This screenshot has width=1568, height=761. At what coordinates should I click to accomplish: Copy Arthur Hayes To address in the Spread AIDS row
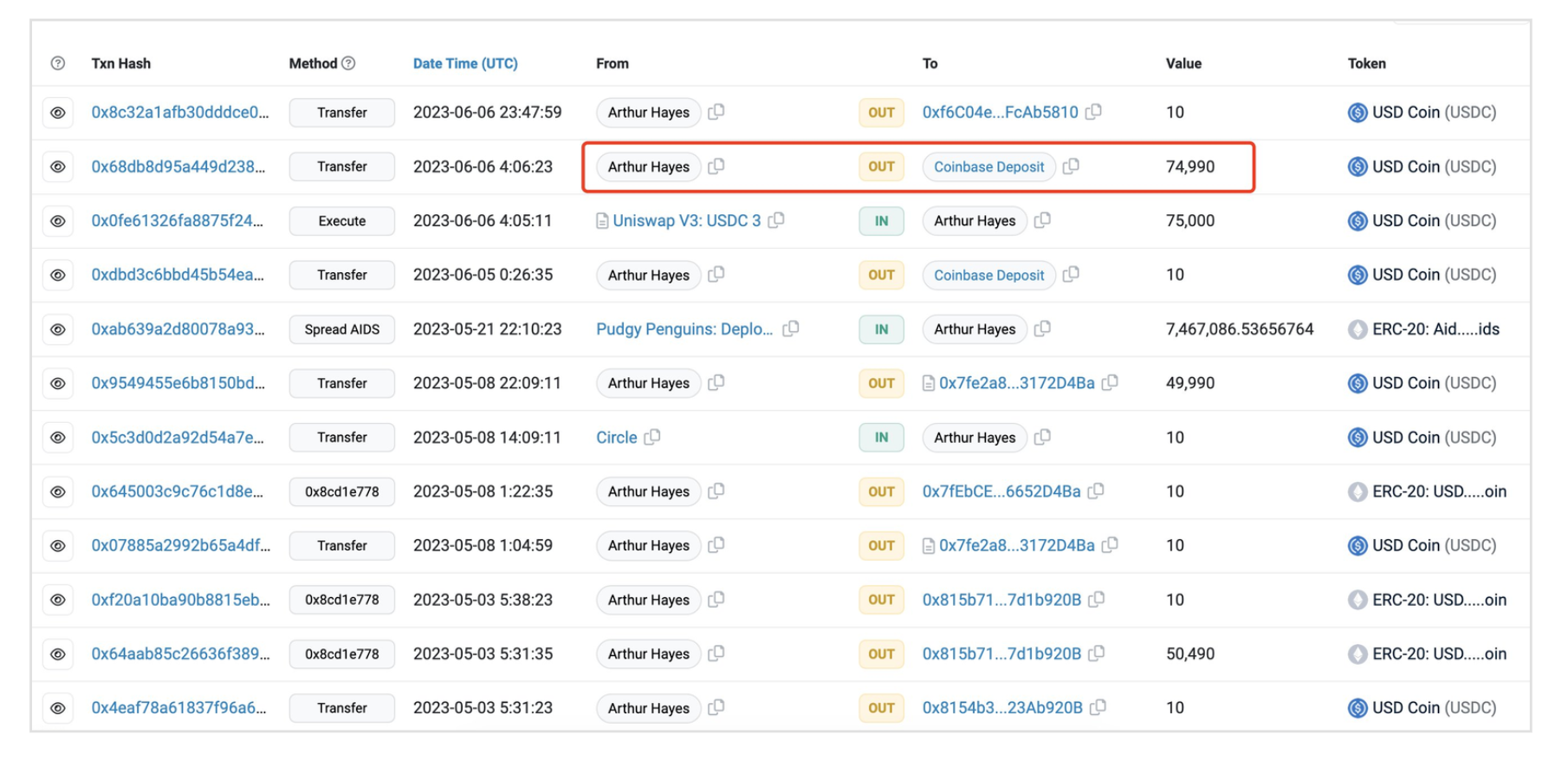tap(1043, 328)
